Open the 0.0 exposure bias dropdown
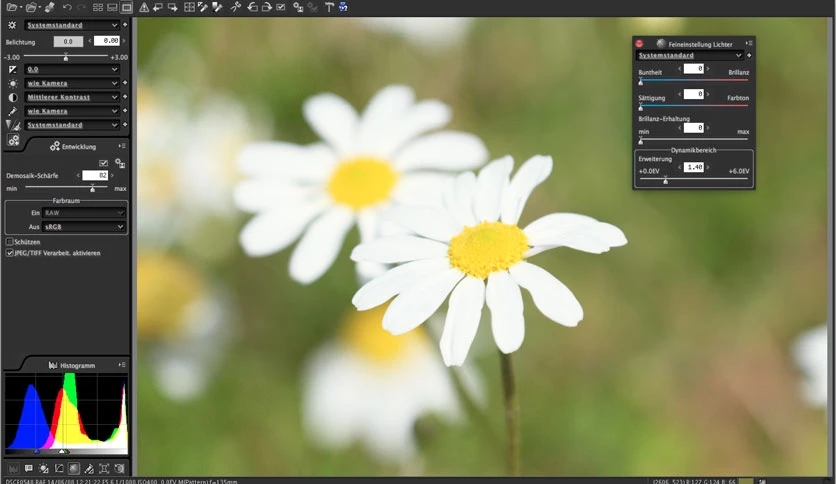The height and width of the screenshot is (484, 836). (71, 69)
